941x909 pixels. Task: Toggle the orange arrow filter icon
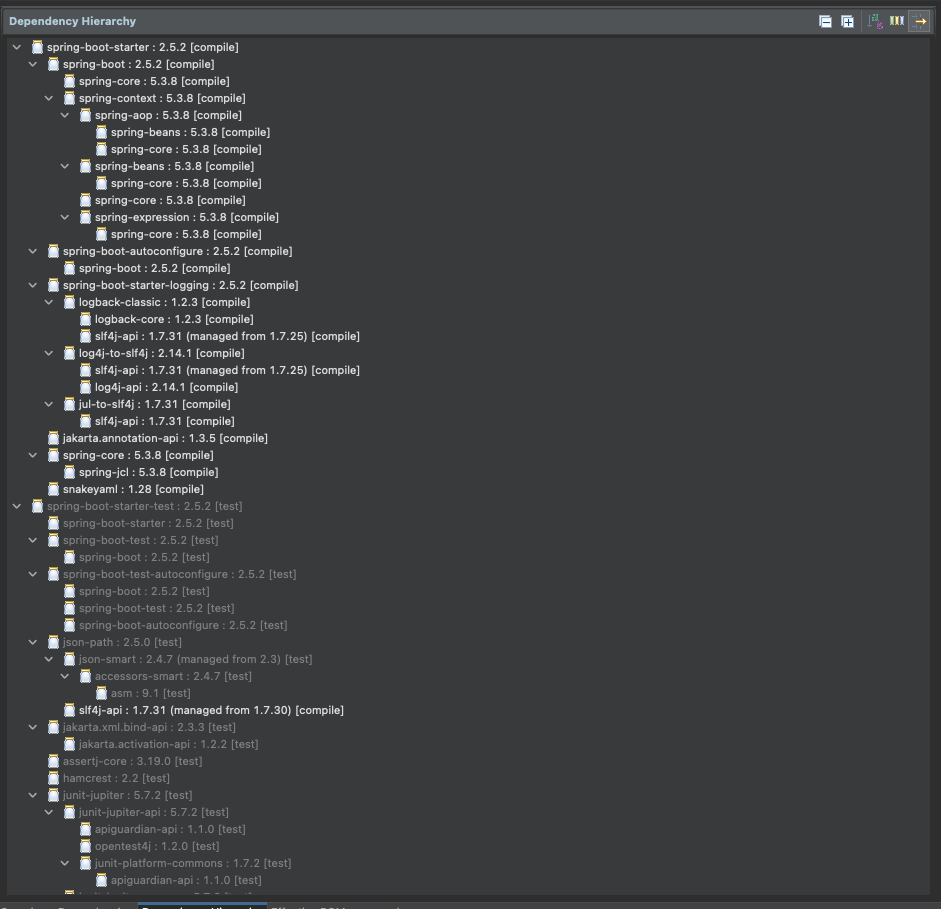coord(919,22)
